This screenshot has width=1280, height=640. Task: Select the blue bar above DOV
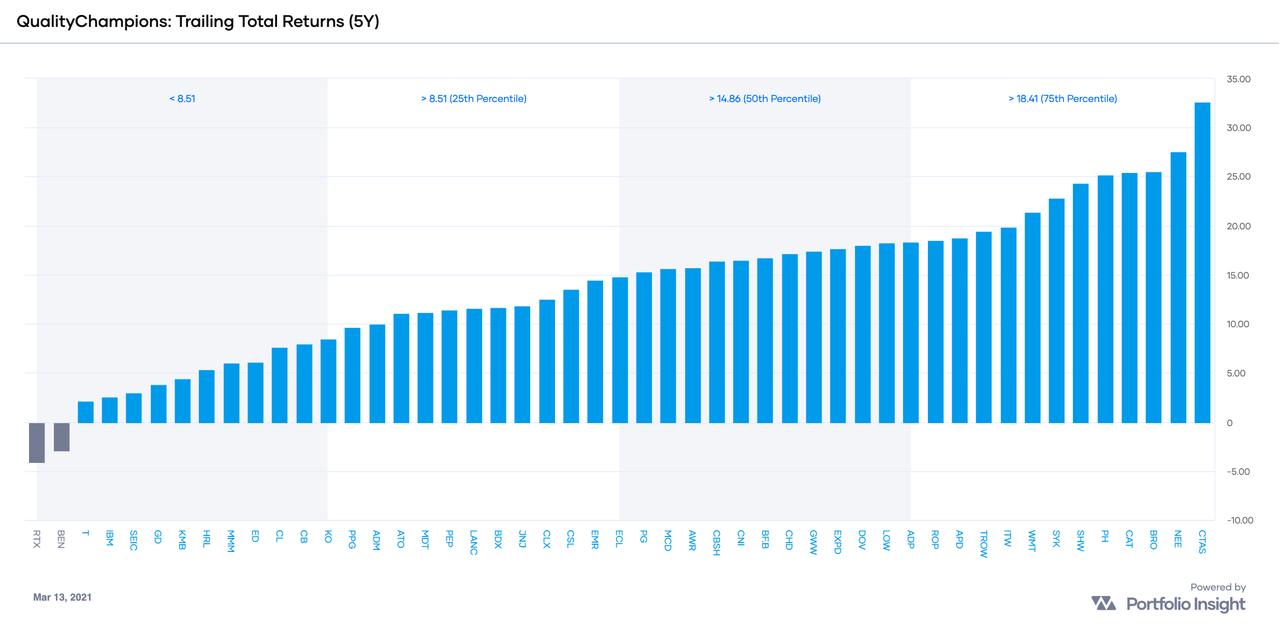click(863, 335)
